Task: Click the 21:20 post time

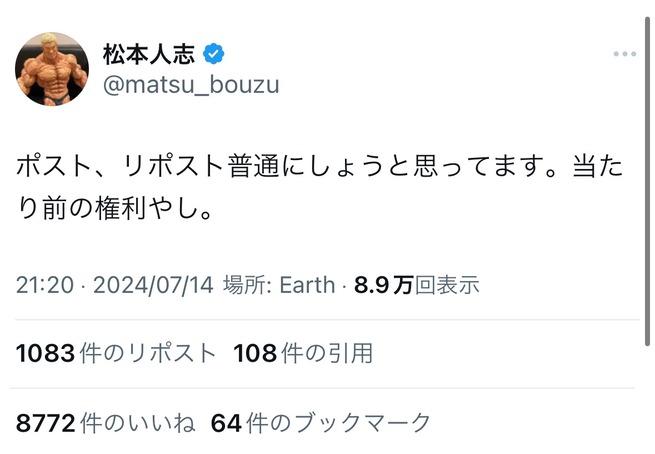Action: pyautogui.click(x=45, y=285)
